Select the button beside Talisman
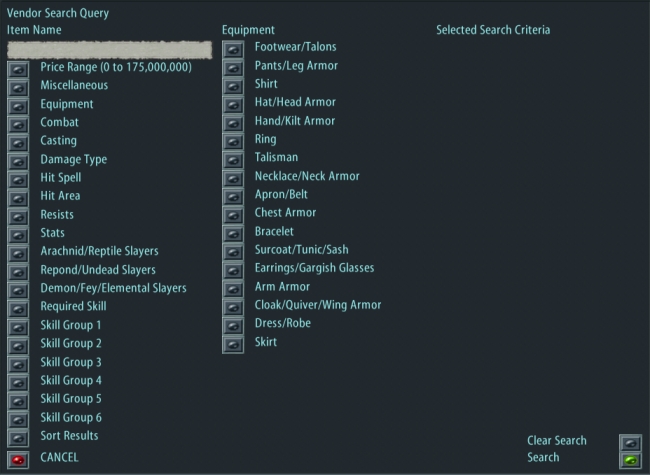Screen dimensions: 650x475 (233, 160)
